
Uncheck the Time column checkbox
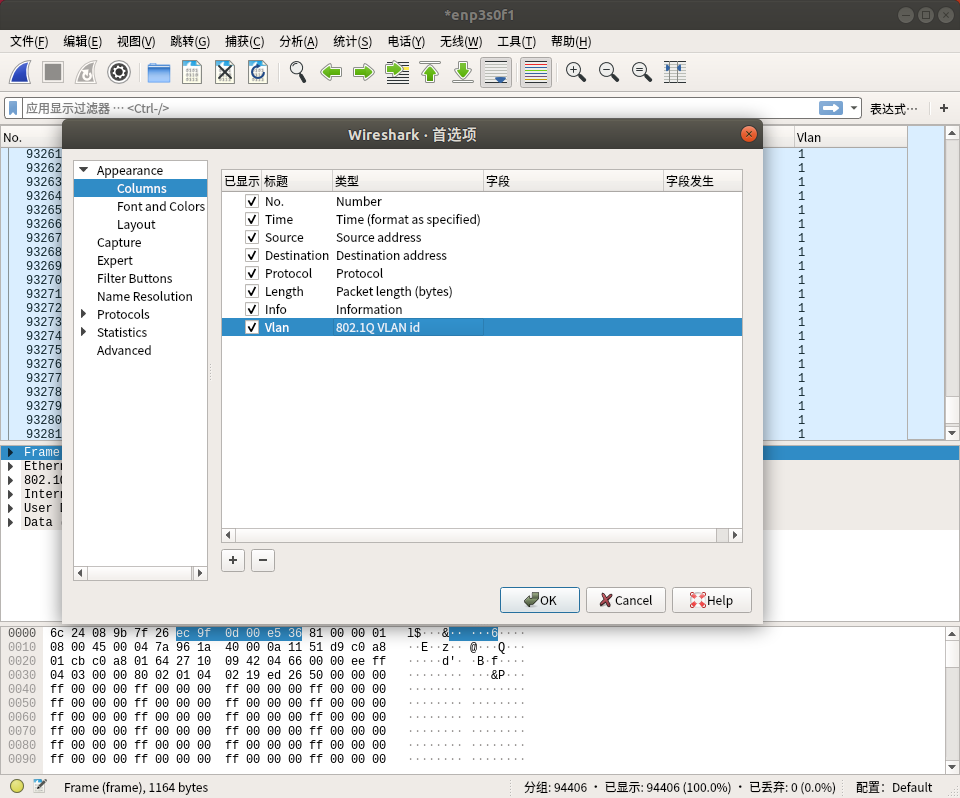tap(252, 219)
